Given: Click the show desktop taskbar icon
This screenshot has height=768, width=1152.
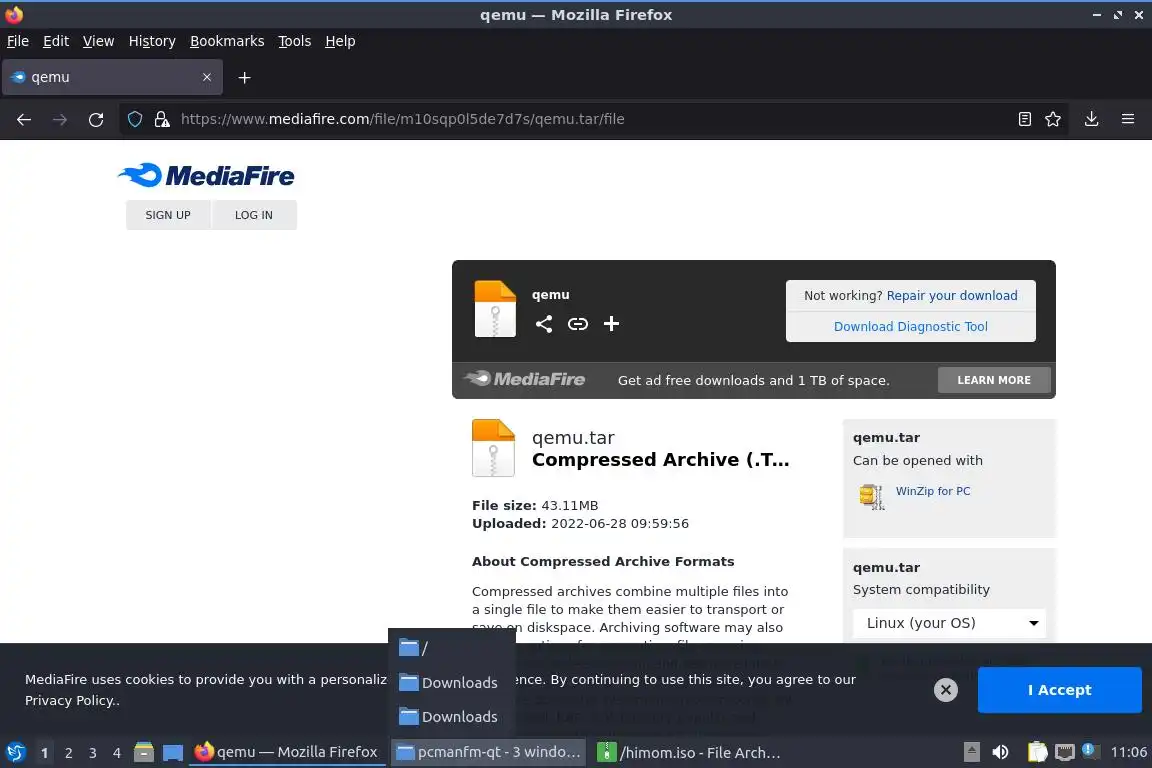Looking at the screenshot, I should point(173,752).
